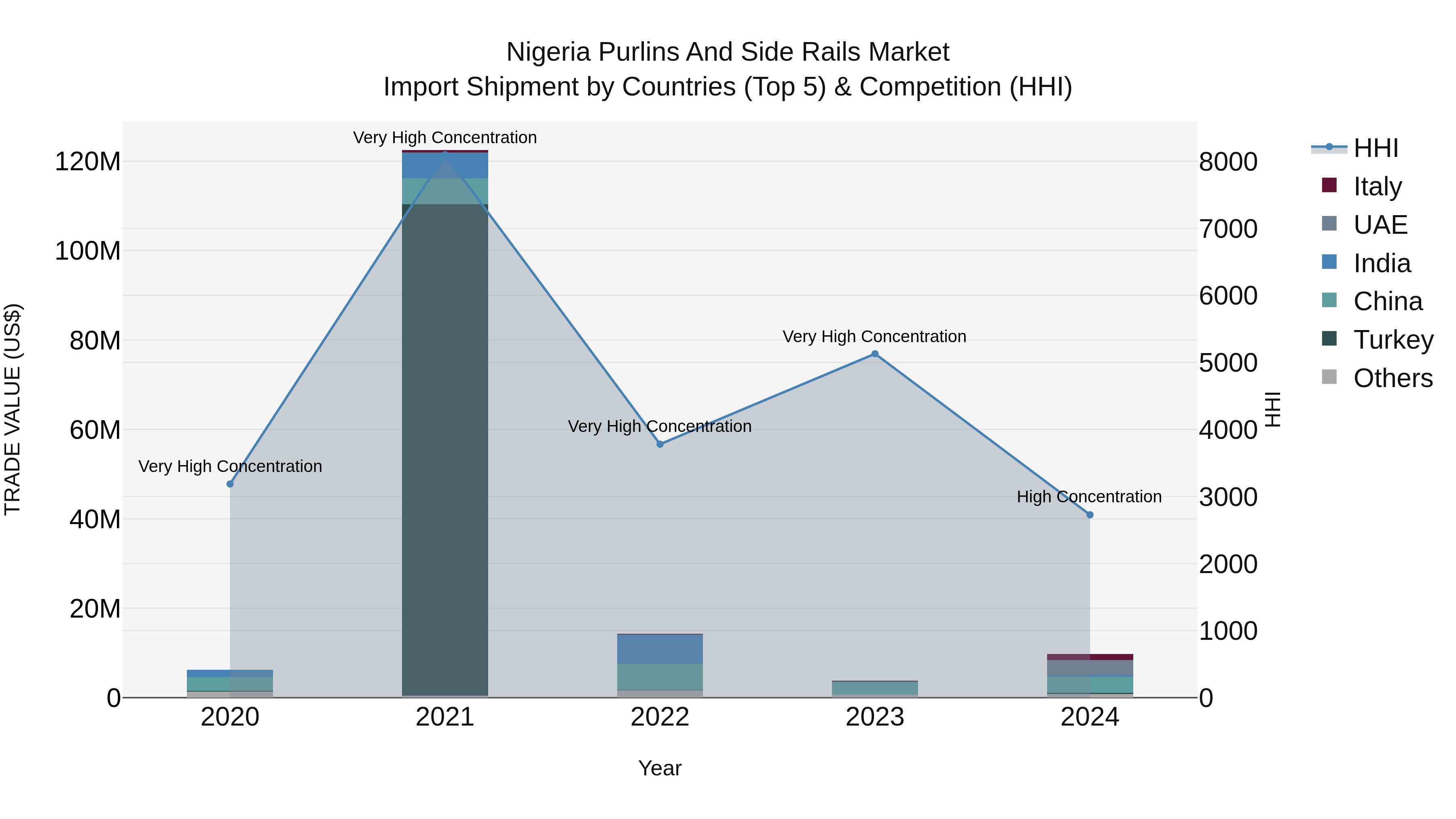Click the UAE legend color swatch

coord(1329,224)
